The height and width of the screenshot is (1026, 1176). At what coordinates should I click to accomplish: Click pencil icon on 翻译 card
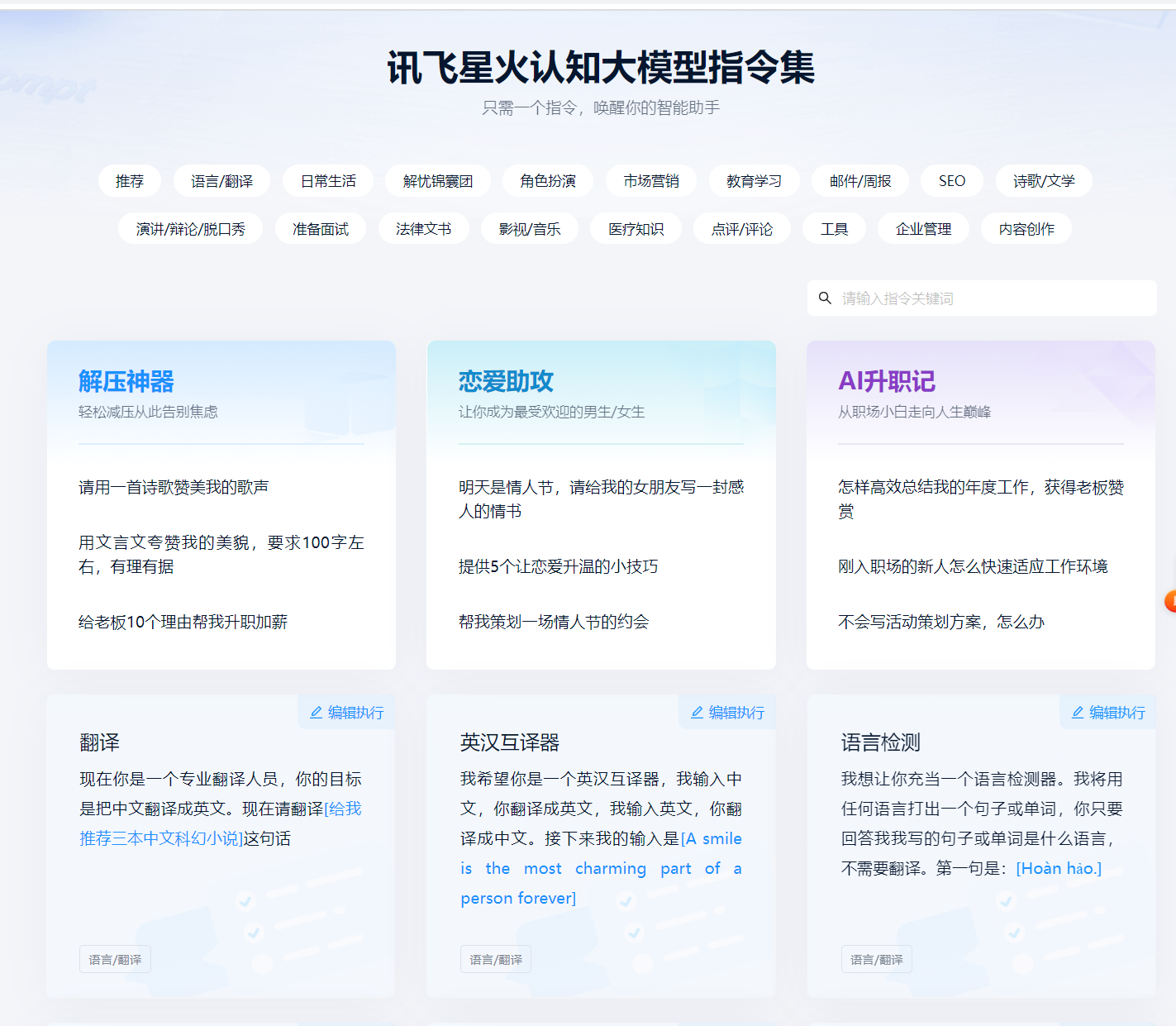(316, 713)
